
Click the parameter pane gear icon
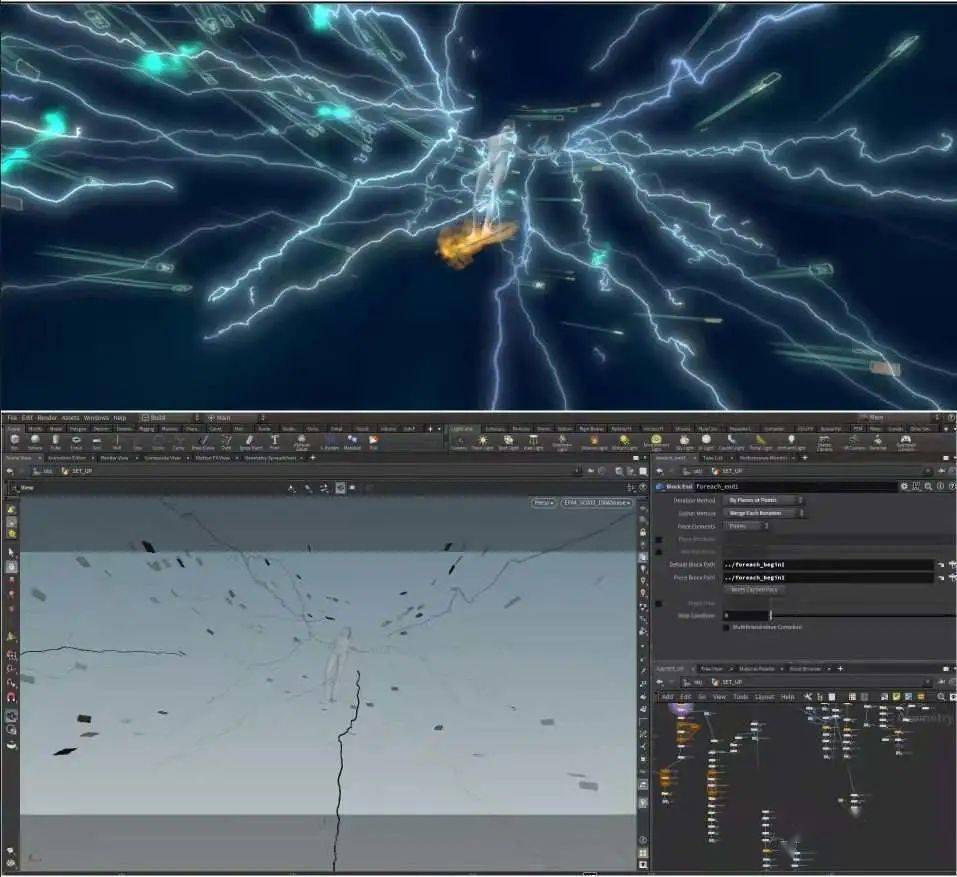click(x=904, y=486)
